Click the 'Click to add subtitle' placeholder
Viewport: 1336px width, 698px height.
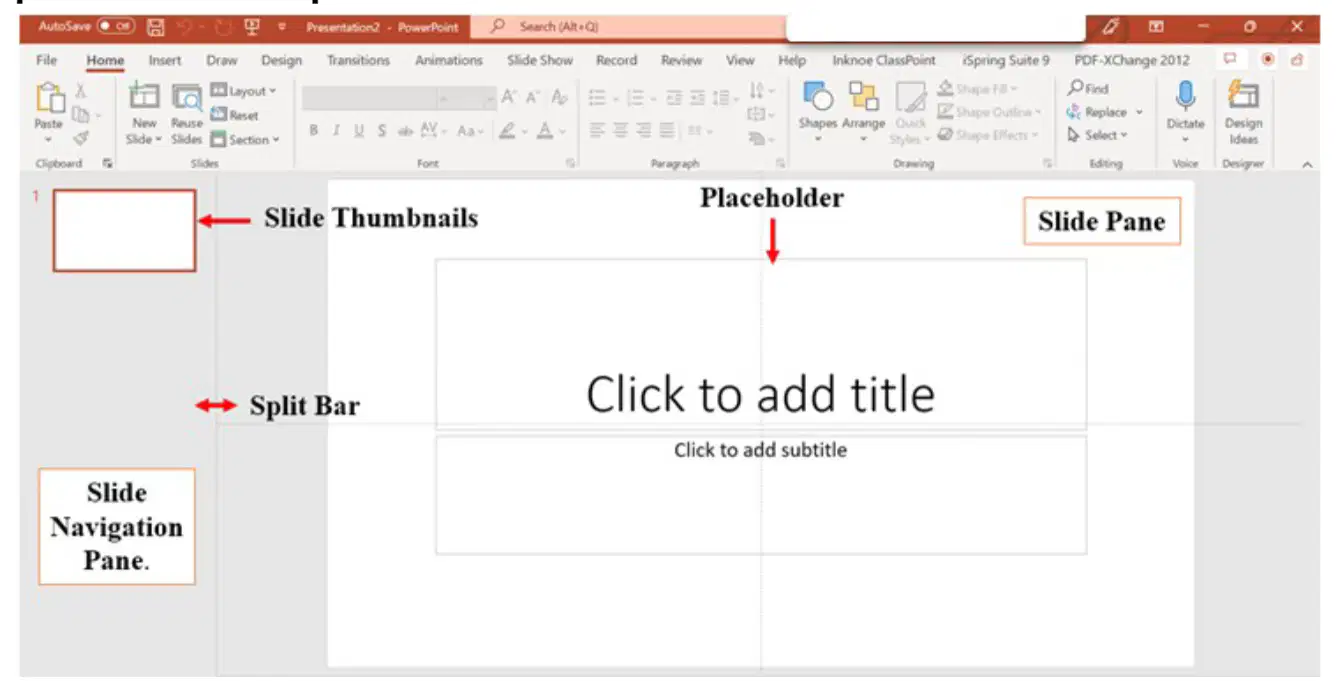(x=760, y=494)
